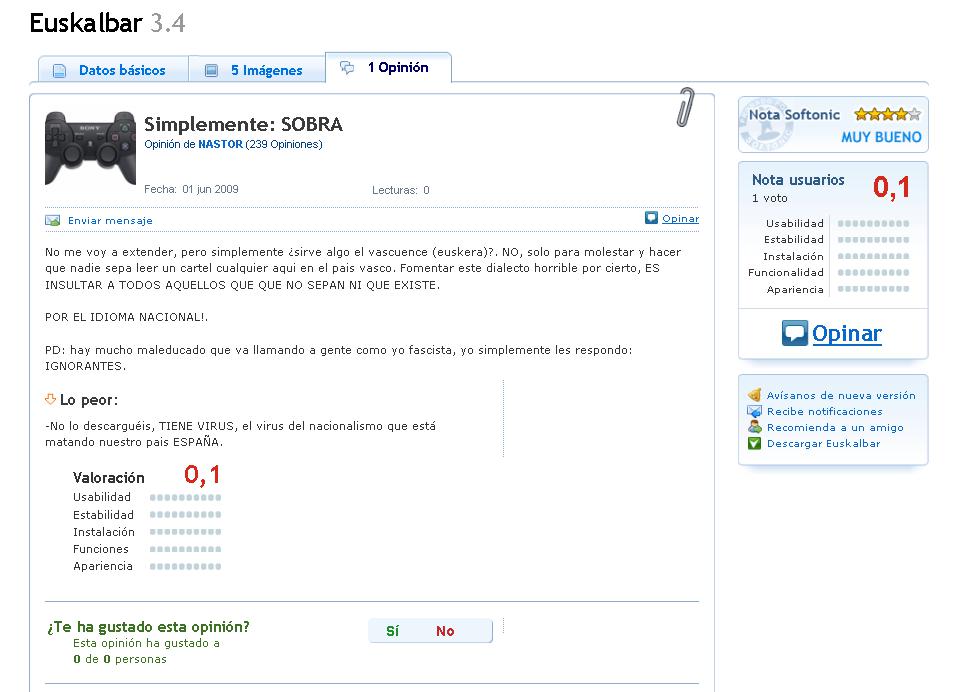
Task: Click the small Opinar speech bubble icon
Action: [x=651, y=217]
